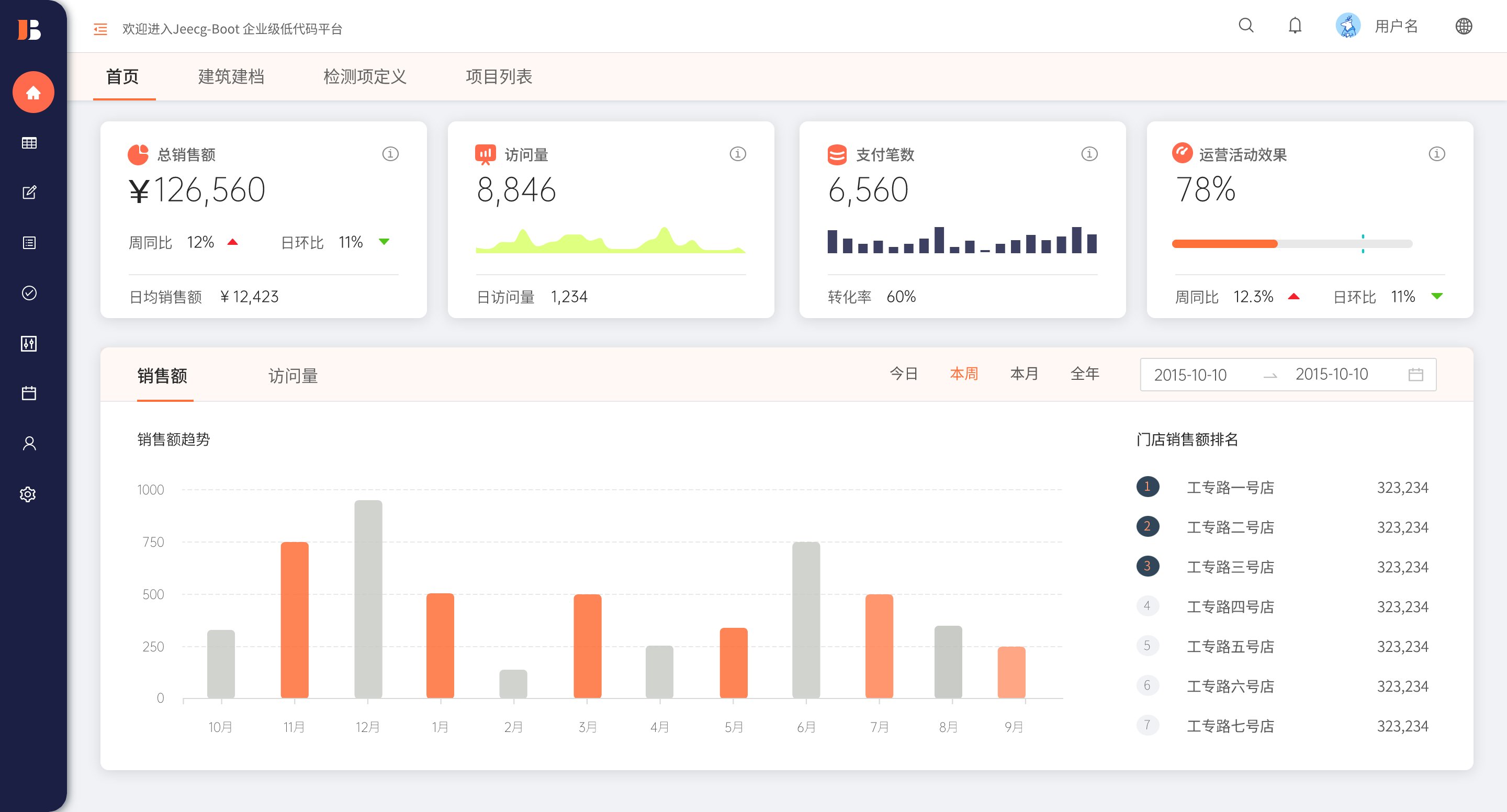Switch to the 首页 tab
This screenshot has width=1507, height=812.
(122, 76)
